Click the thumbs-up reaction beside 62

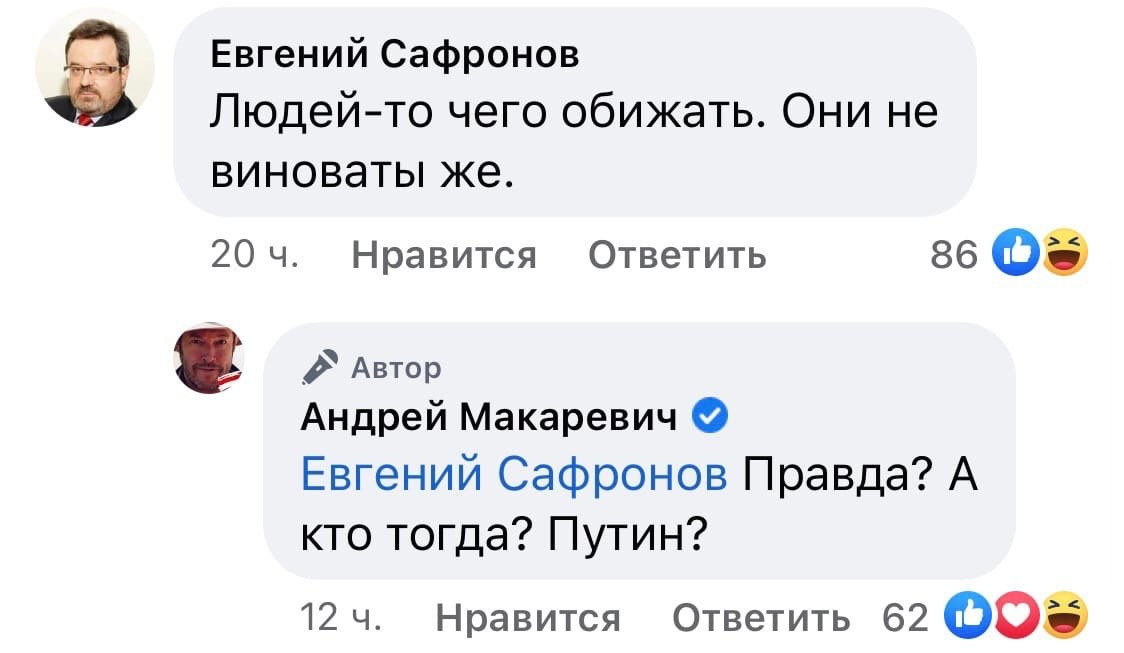968,616
